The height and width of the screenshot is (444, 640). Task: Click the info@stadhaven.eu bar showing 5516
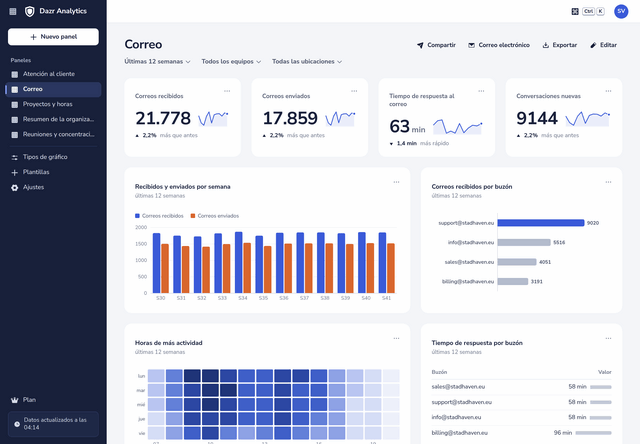pyautogui.click(x=524, y=242)
